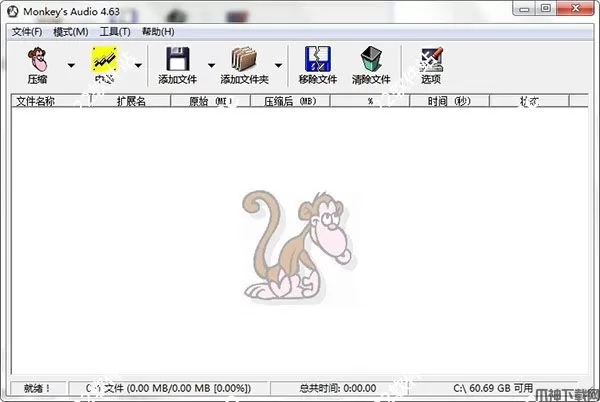Click the 添加文件夹 folder icon
The width and height of the screenshot is (600, 402).
tap(244, 59)
